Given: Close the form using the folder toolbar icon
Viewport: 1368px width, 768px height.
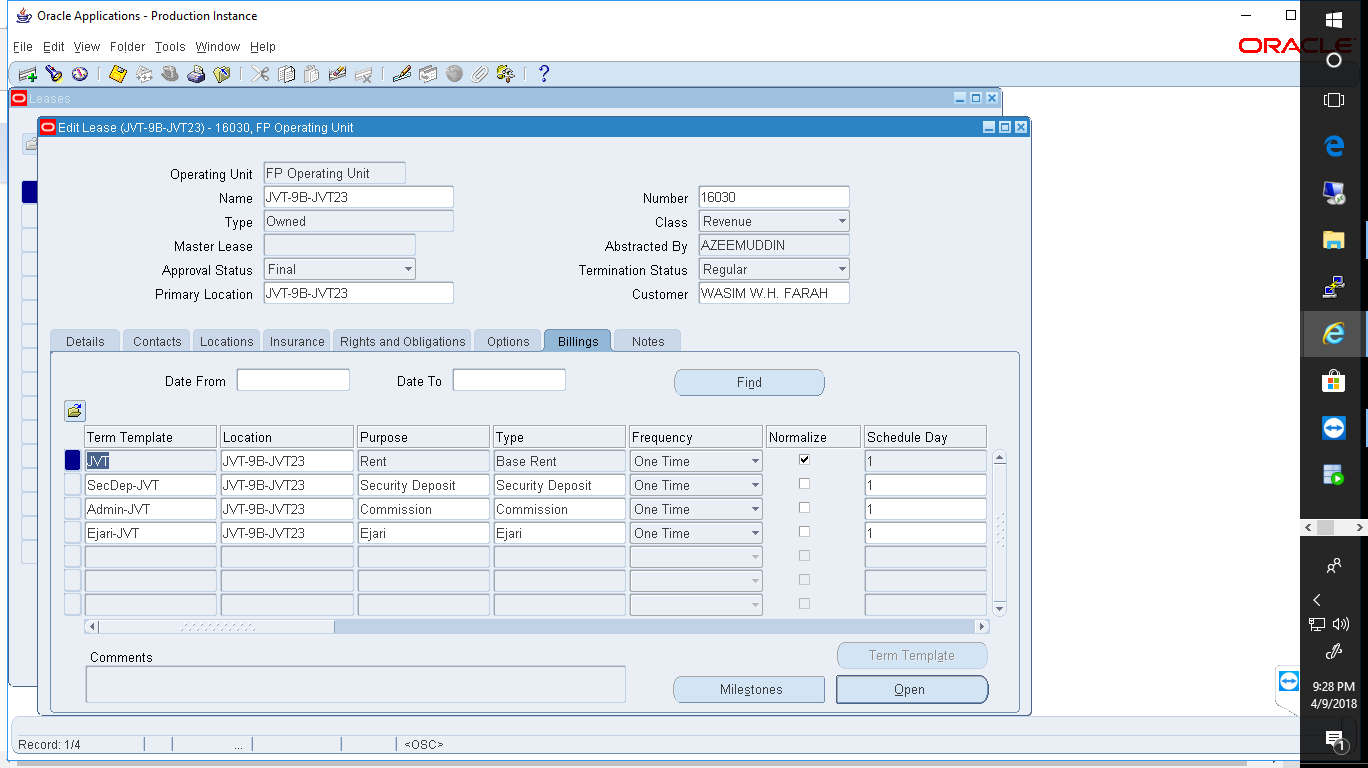Looking at the screenshot, I should pyautogui.click(x=221, y=74).
